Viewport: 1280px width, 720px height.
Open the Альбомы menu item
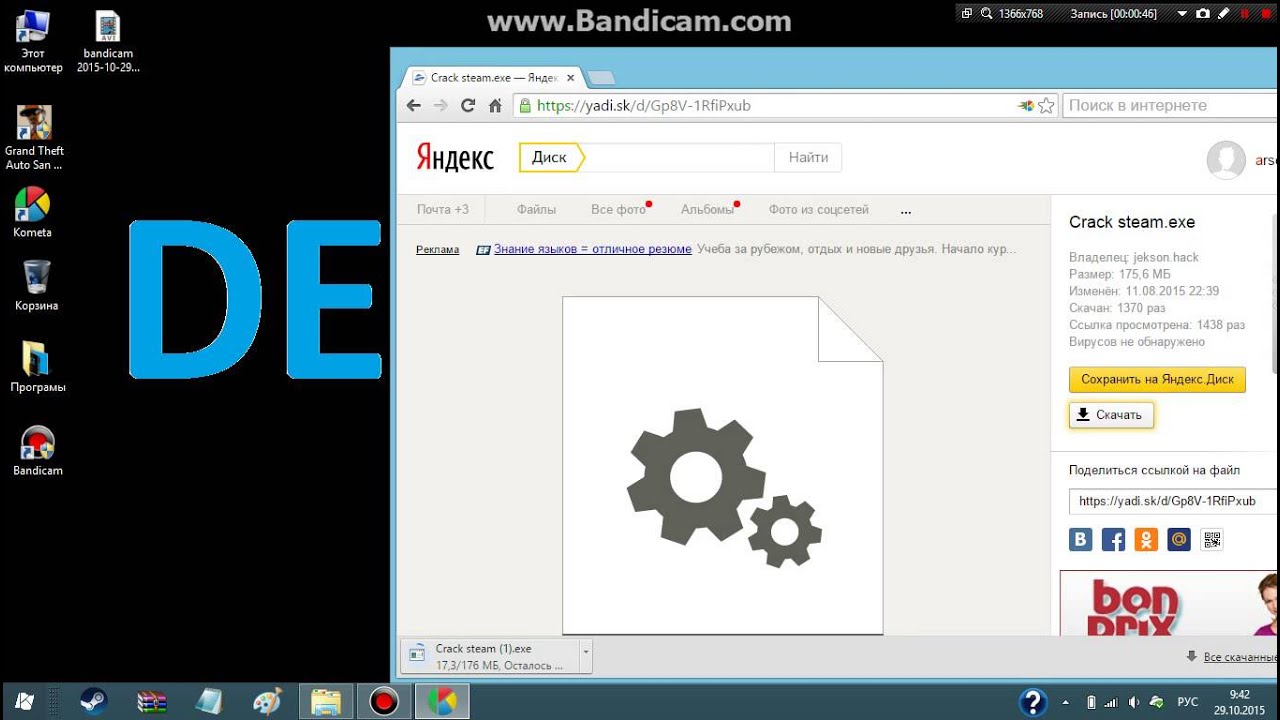[707, 210]
